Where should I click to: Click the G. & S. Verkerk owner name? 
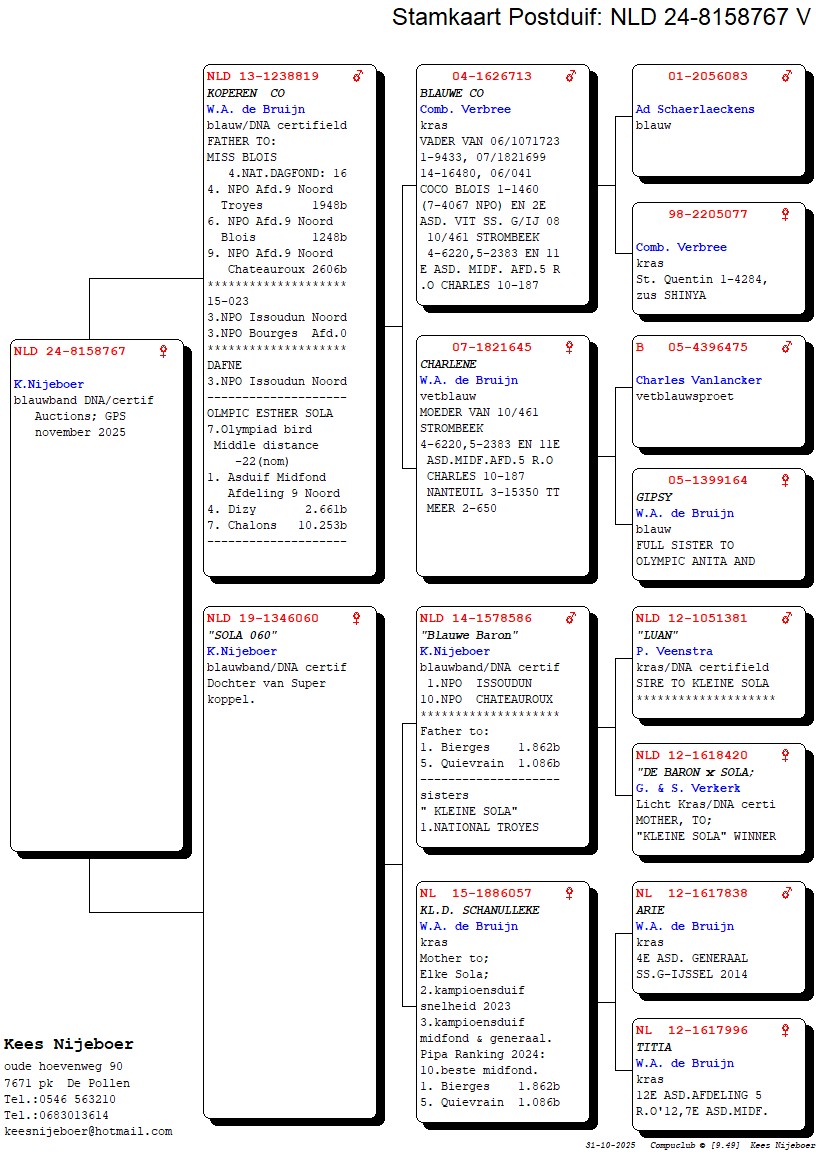click(x=688, y=788)
